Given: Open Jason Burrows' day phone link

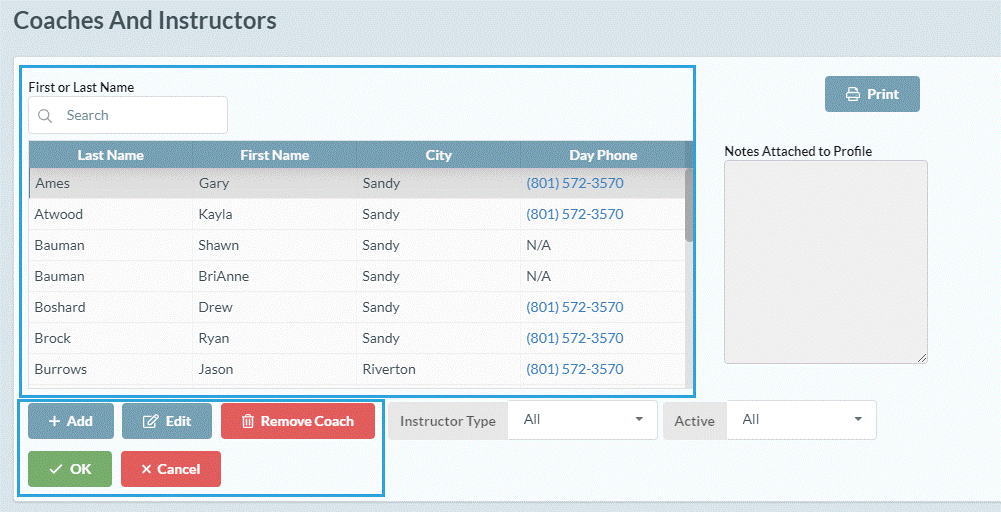Looking at the screenshot, I should coord(574,369).
